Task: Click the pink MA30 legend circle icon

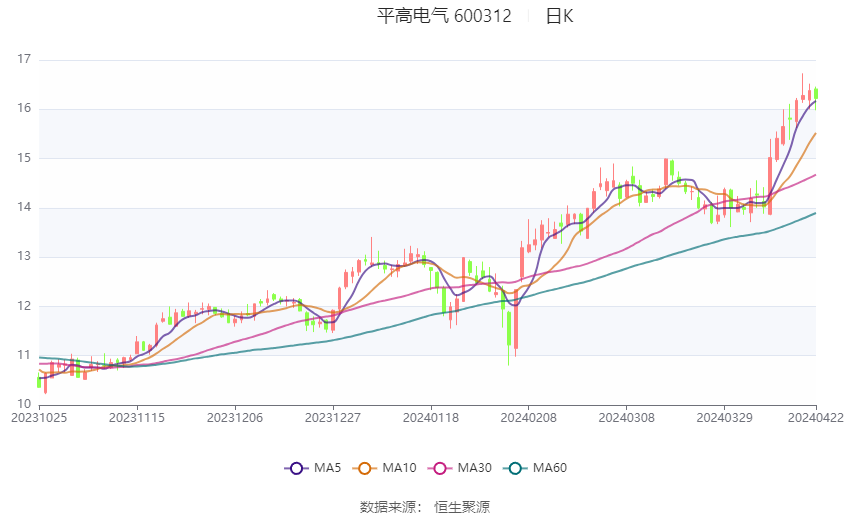Action: pos(440,468)
